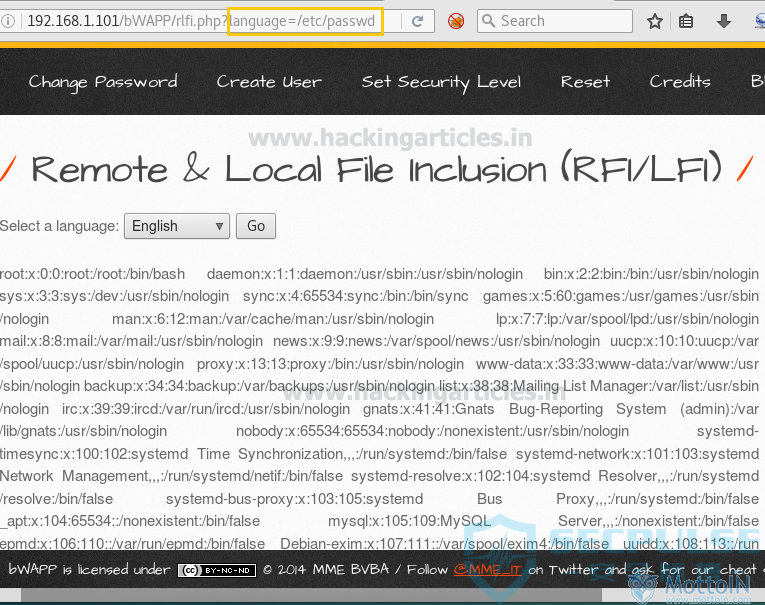This screenshot has height=605, width=765.
Task: Bookmark this page with the star icon
Action: (x=655, y=21)
